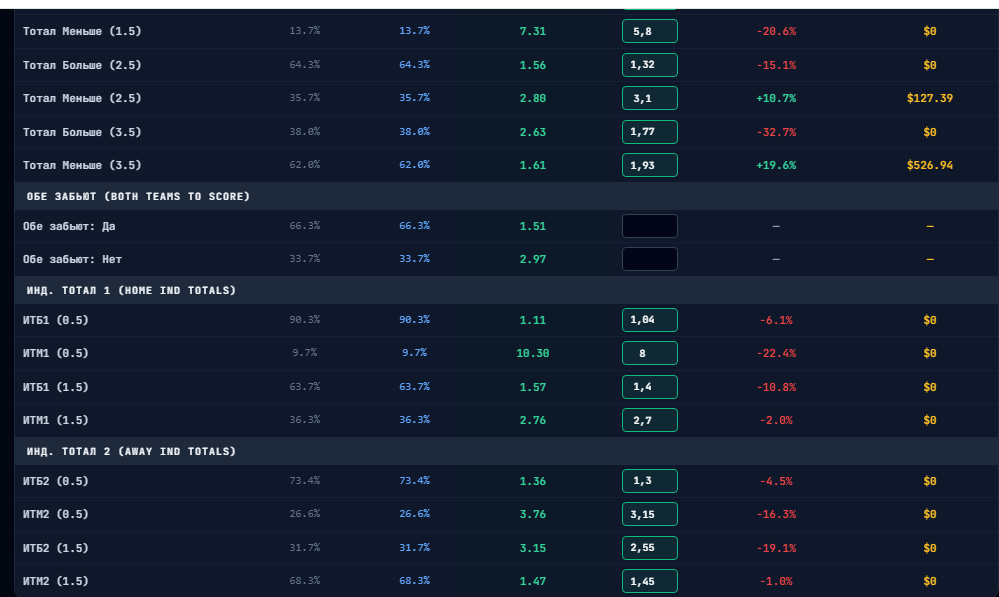The height and width of the screenshot is (597, 999).
Task: Click the -22.4% edge value
Action: tap(776, 353)
